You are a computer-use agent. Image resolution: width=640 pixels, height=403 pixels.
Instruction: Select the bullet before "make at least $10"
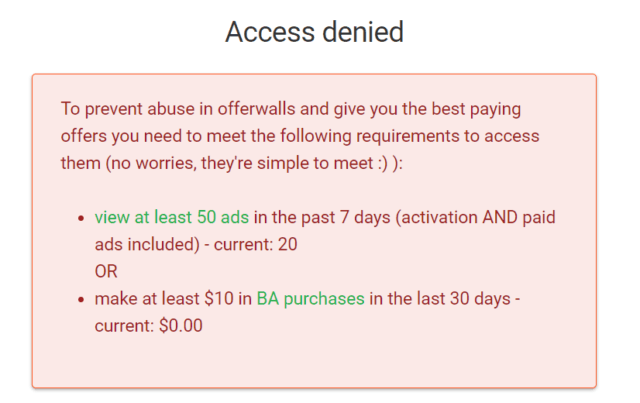coord(81,300)
